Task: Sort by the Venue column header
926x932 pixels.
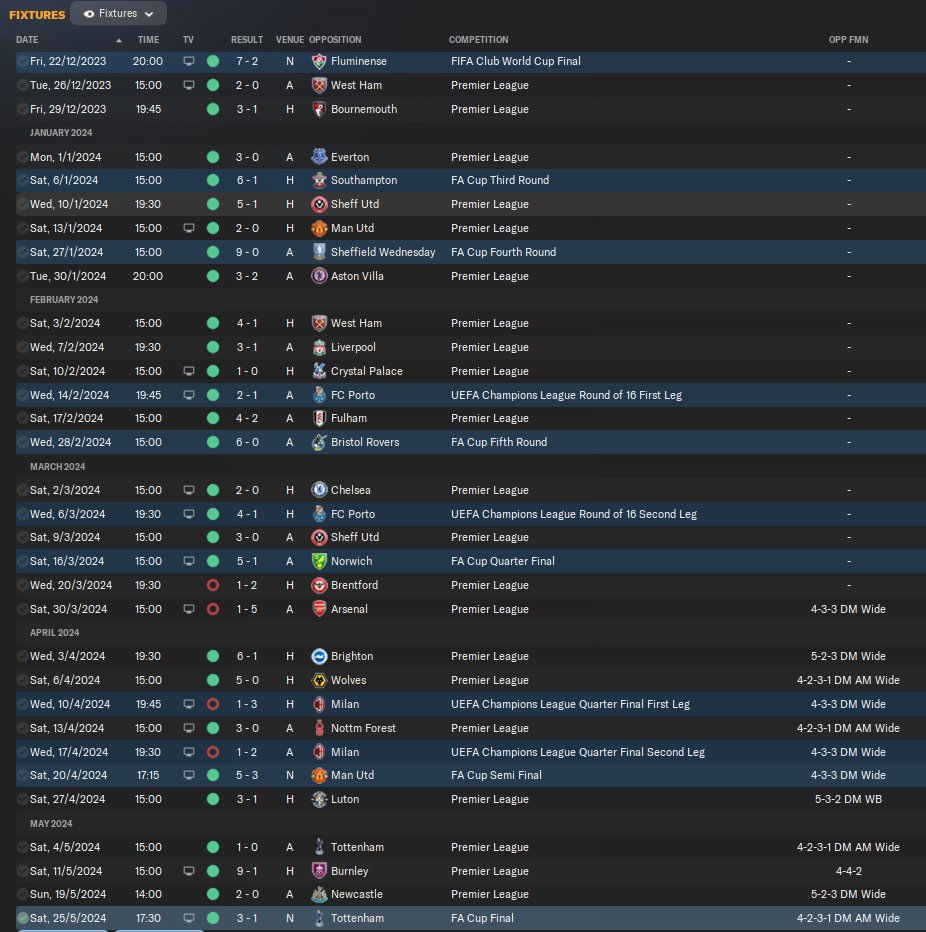Action: coord(289,40)
